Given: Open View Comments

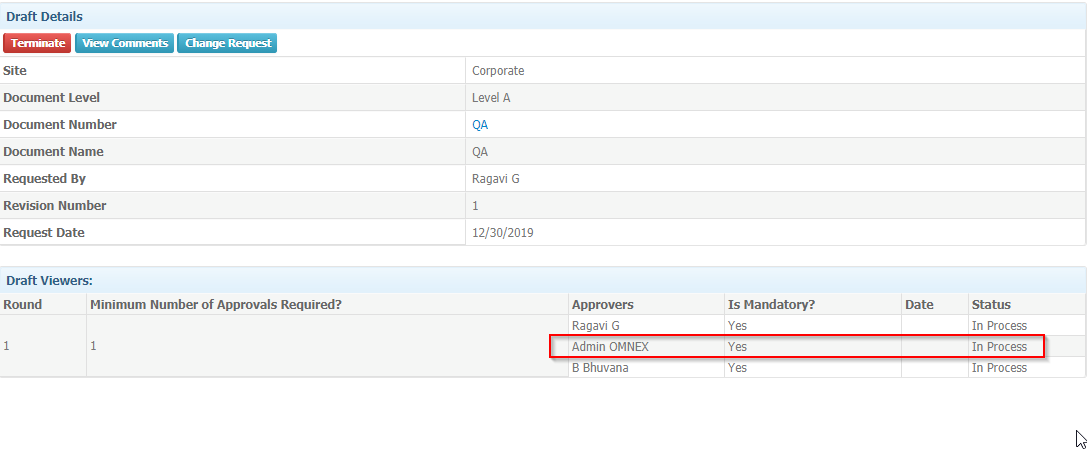Looking at the screenshot, I should [125, 43].
